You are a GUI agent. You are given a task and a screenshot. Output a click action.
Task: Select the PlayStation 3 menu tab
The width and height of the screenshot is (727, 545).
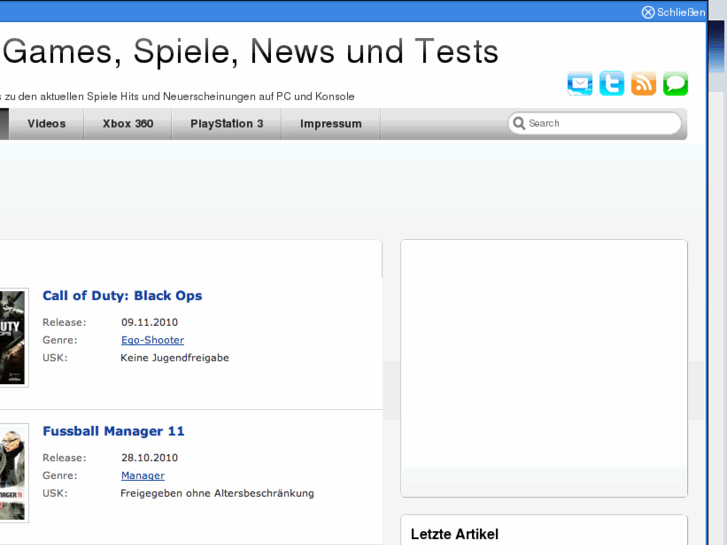click(x=227, y=124)
